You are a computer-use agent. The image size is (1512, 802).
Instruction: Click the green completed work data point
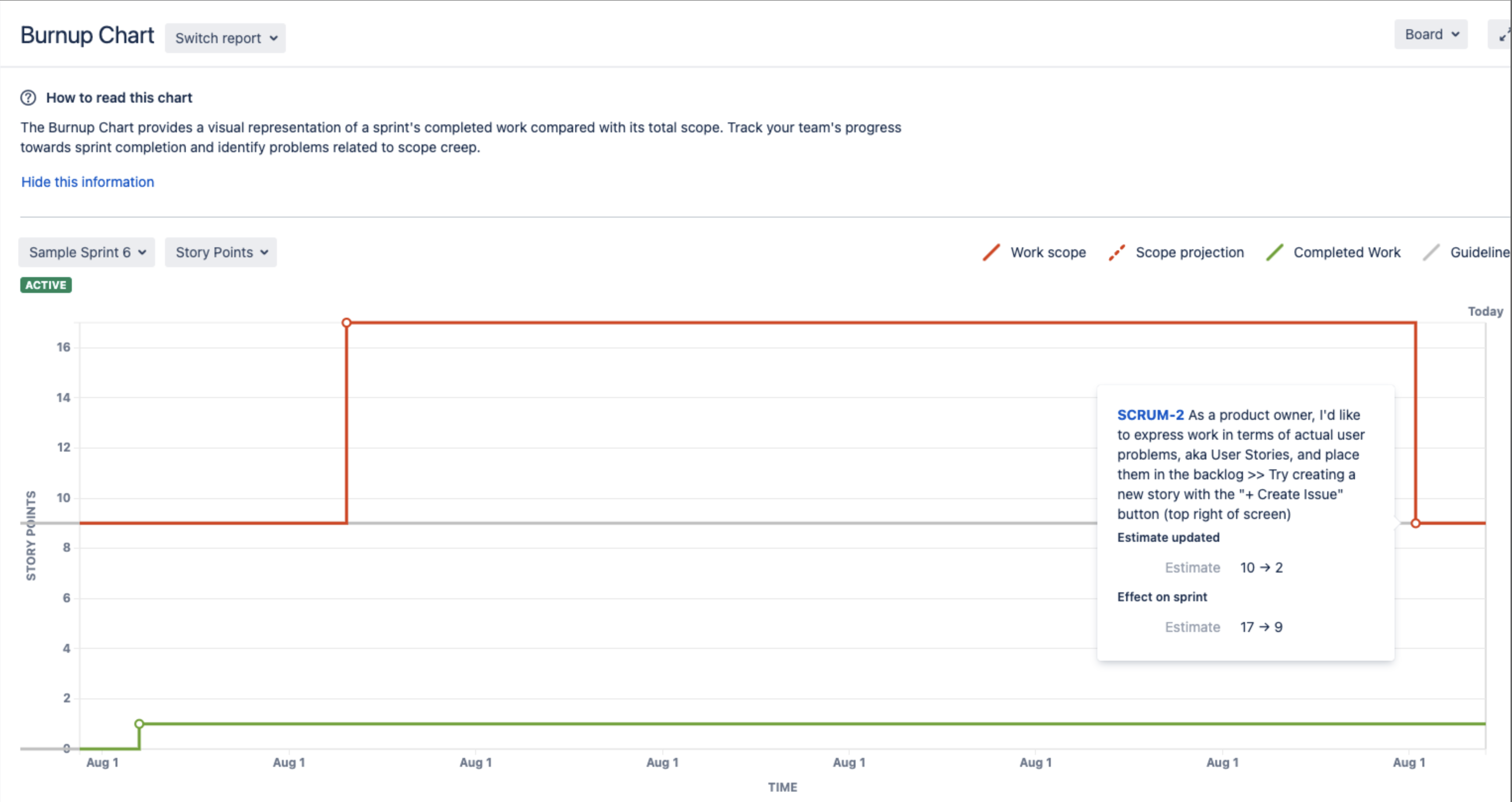(139, 724)
